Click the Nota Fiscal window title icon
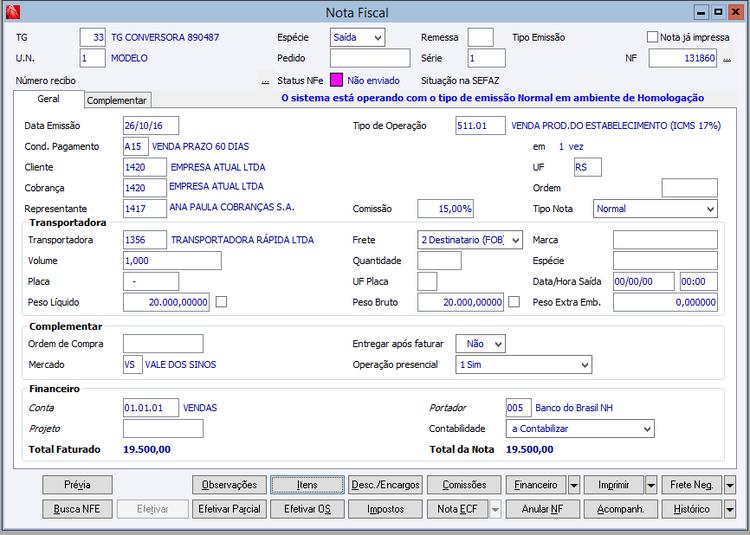The width and height of the screenshot is (750, 535). [x=13, y=13]
